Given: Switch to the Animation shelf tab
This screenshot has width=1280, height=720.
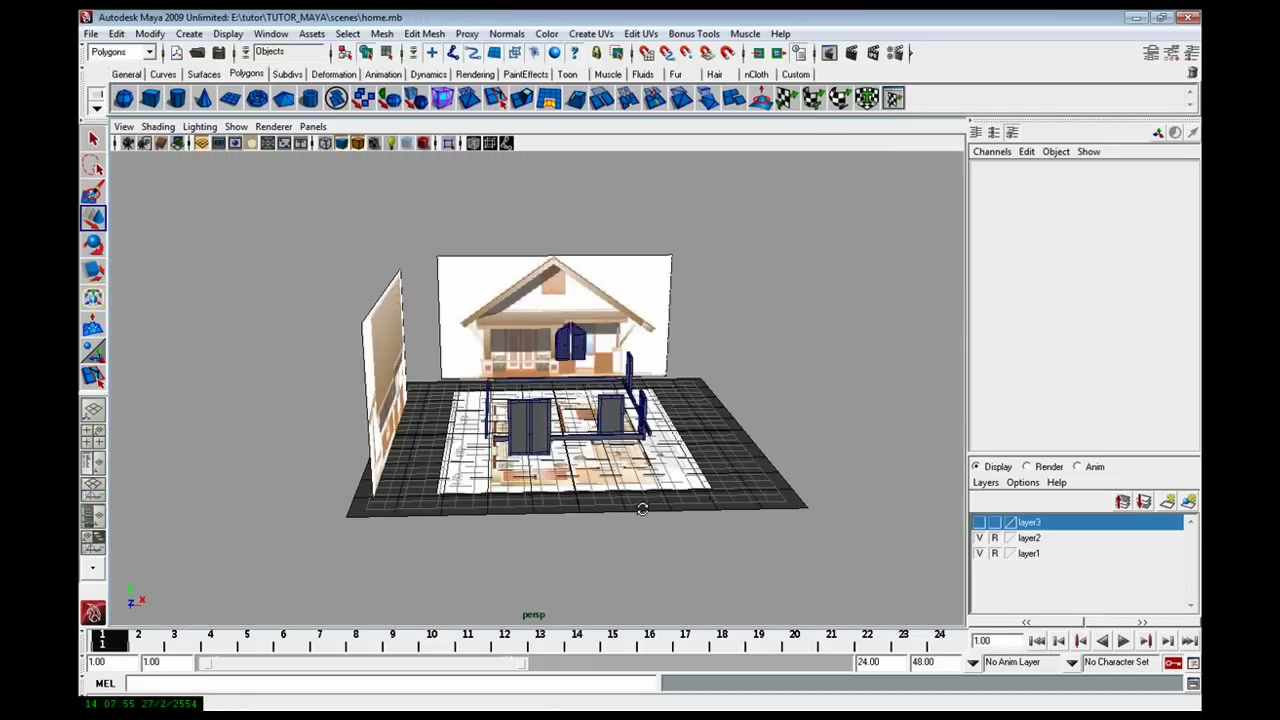Looking at the screenshot, I should pyautogui.click(x=383, y=75).
